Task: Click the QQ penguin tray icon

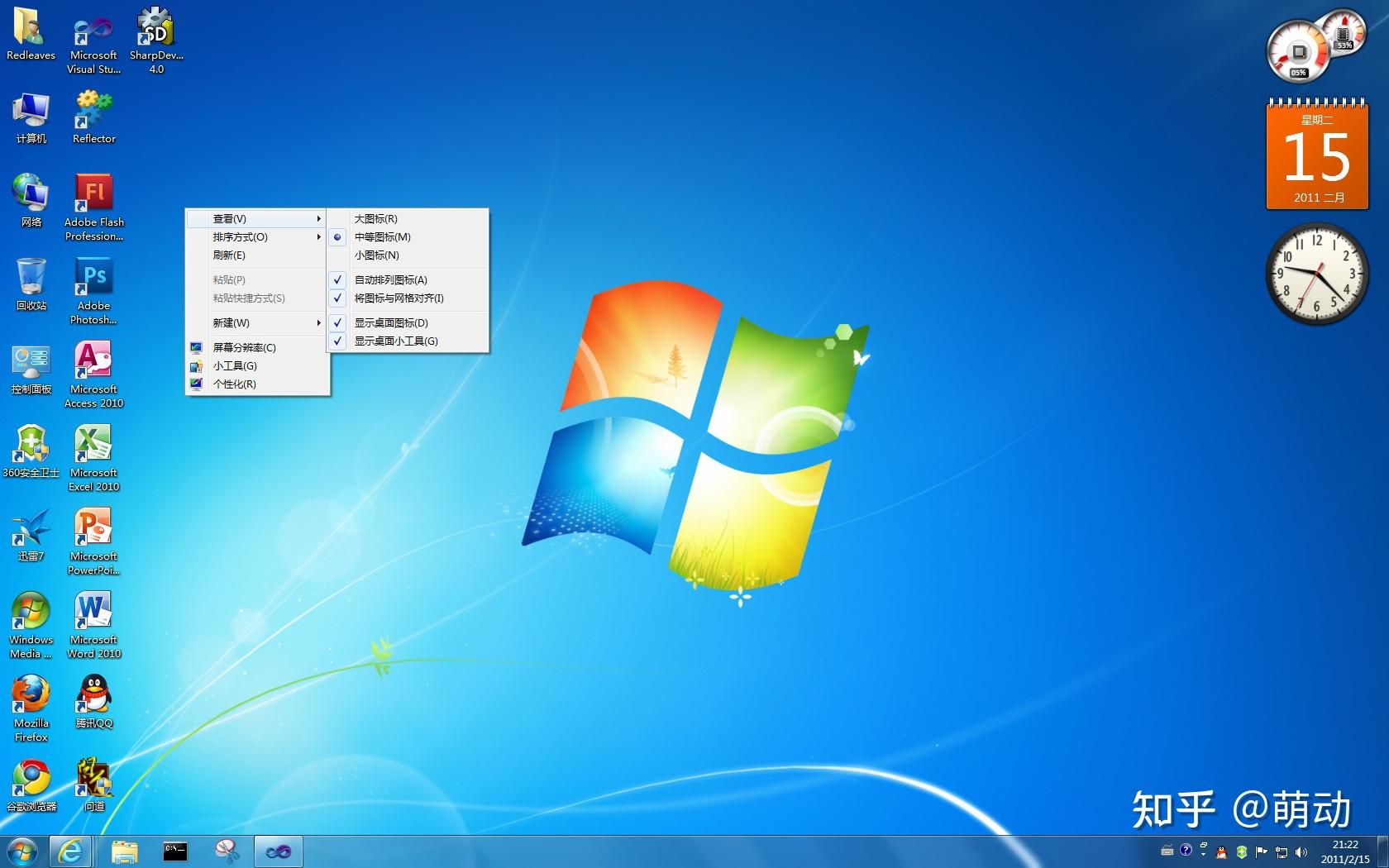Action: (x=1222, y=852)
